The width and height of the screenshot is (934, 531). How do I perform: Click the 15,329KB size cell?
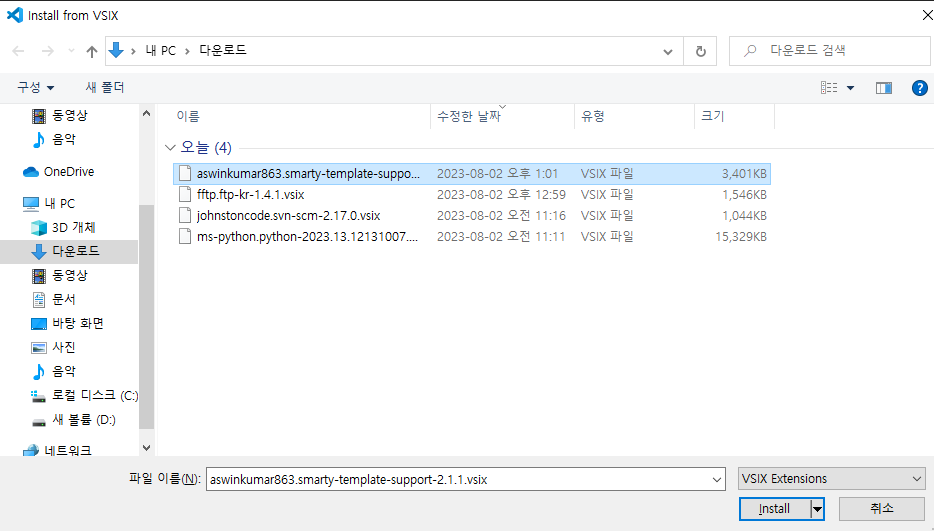coord(741,237)
